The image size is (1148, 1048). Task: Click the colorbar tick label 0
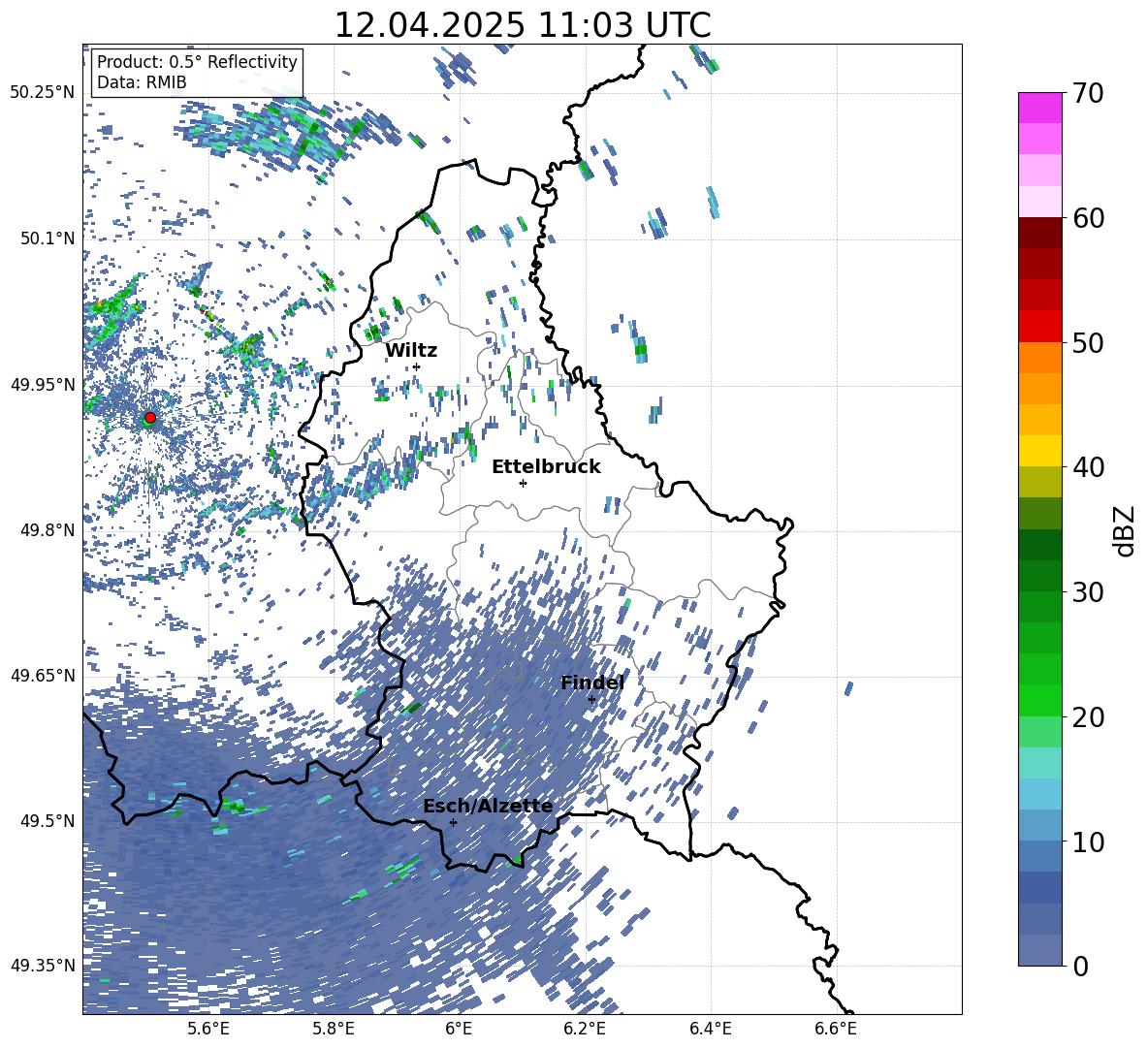1081,966
